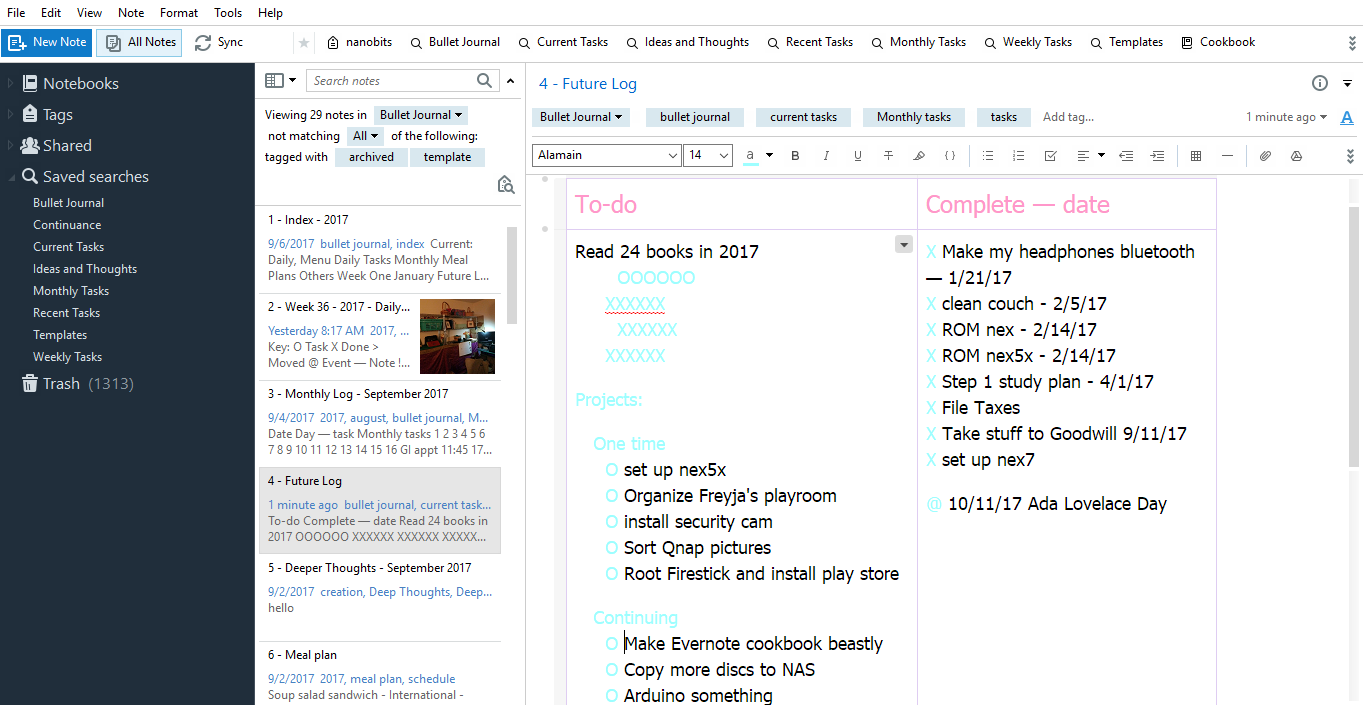Open the File menu
This screenshot has width=1363, height=705.
[x=16, y=13]
